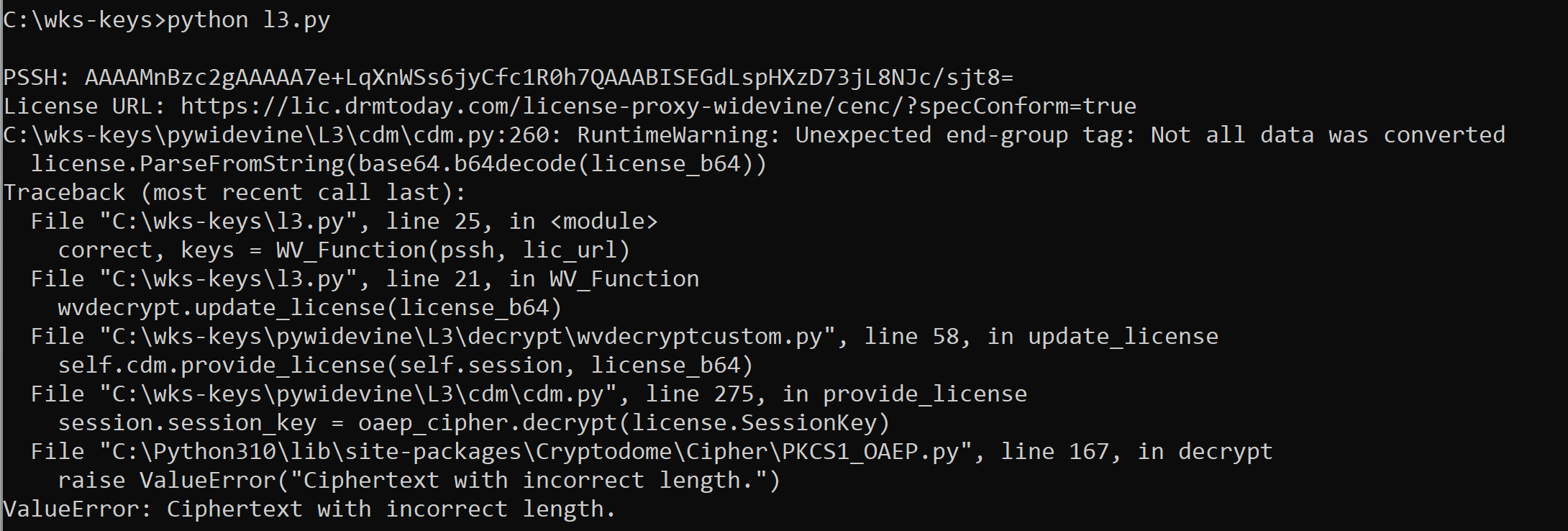Click the raise ValueError code line
1568x531 pixels.
[x=419, y=481]
